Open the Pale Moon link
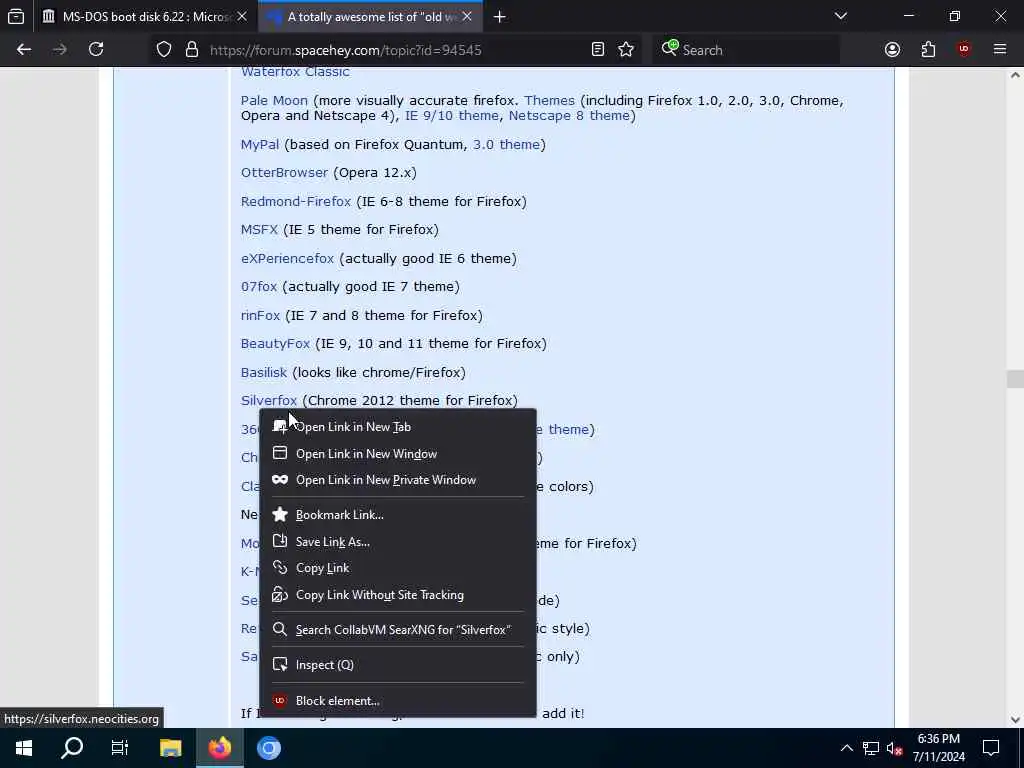Image resolution: width=1024 pixels, height=768 pixels. coord(274,101)
